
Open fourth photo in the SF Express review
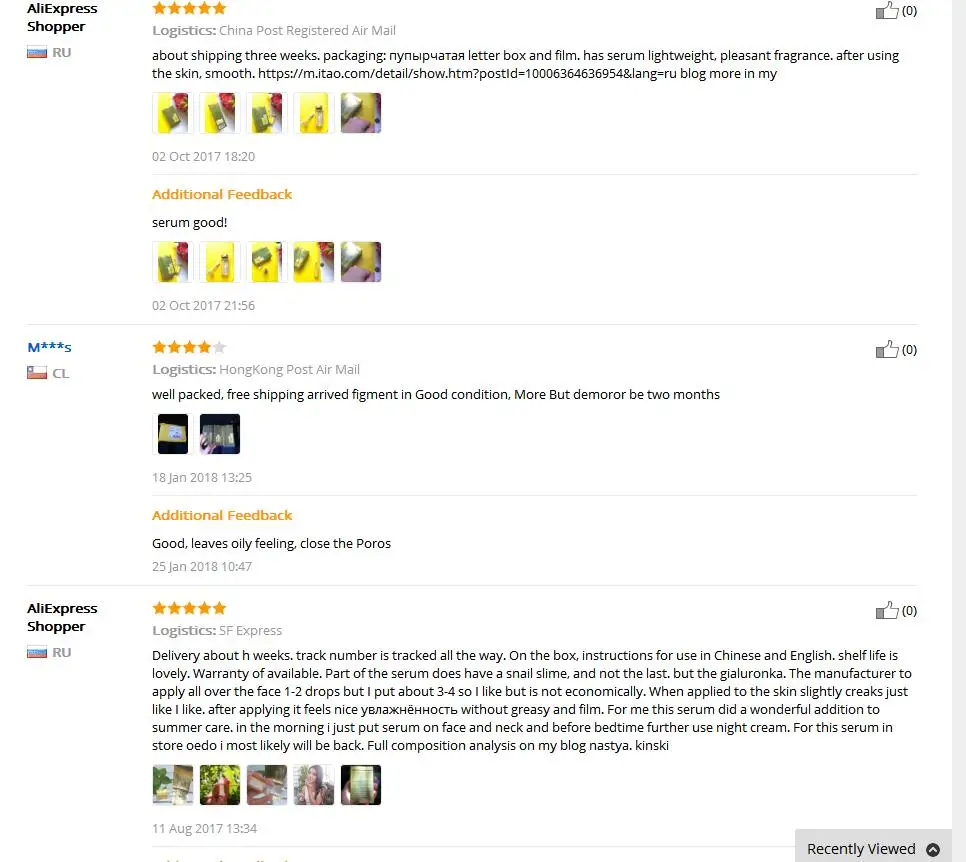tap(314, 785)
